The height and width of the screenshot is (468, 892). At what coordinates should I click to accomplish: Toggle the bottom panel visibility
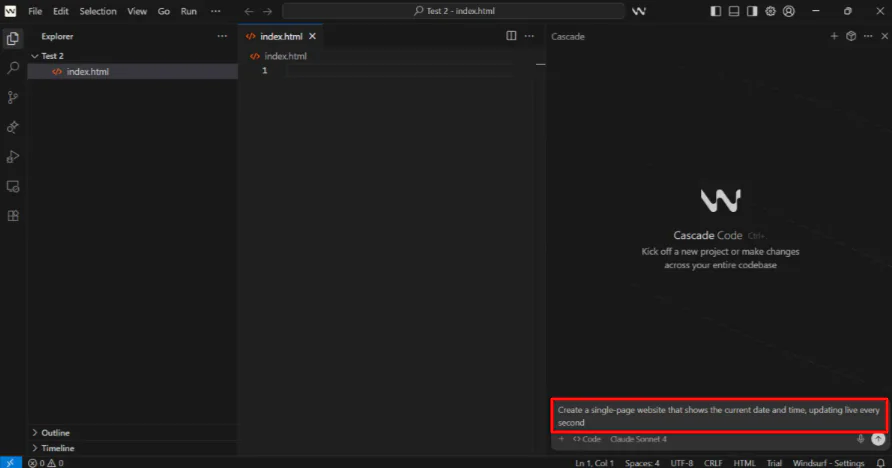733,11
